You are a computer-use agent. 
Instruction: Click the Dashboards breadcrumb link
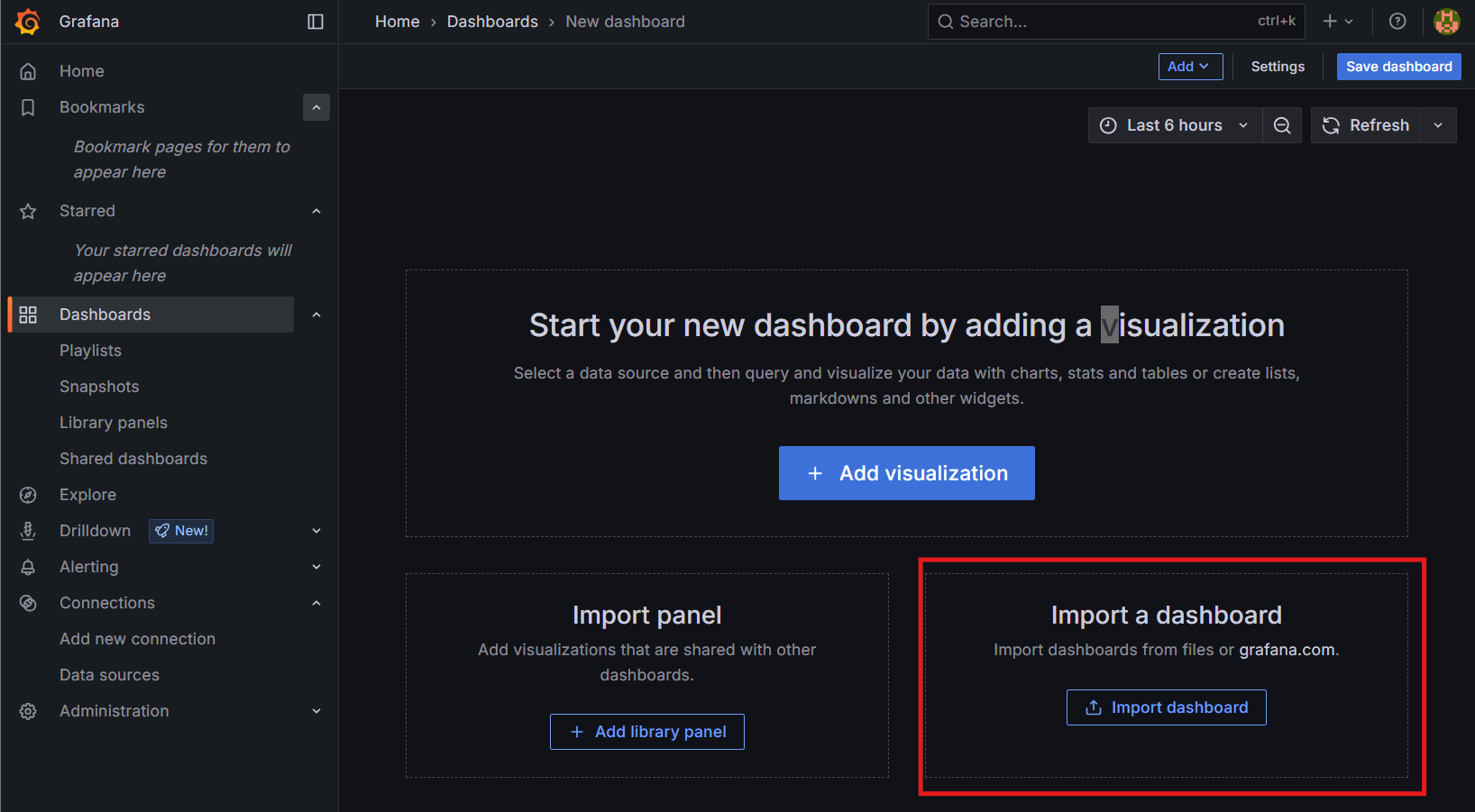[x=492, y=22]
